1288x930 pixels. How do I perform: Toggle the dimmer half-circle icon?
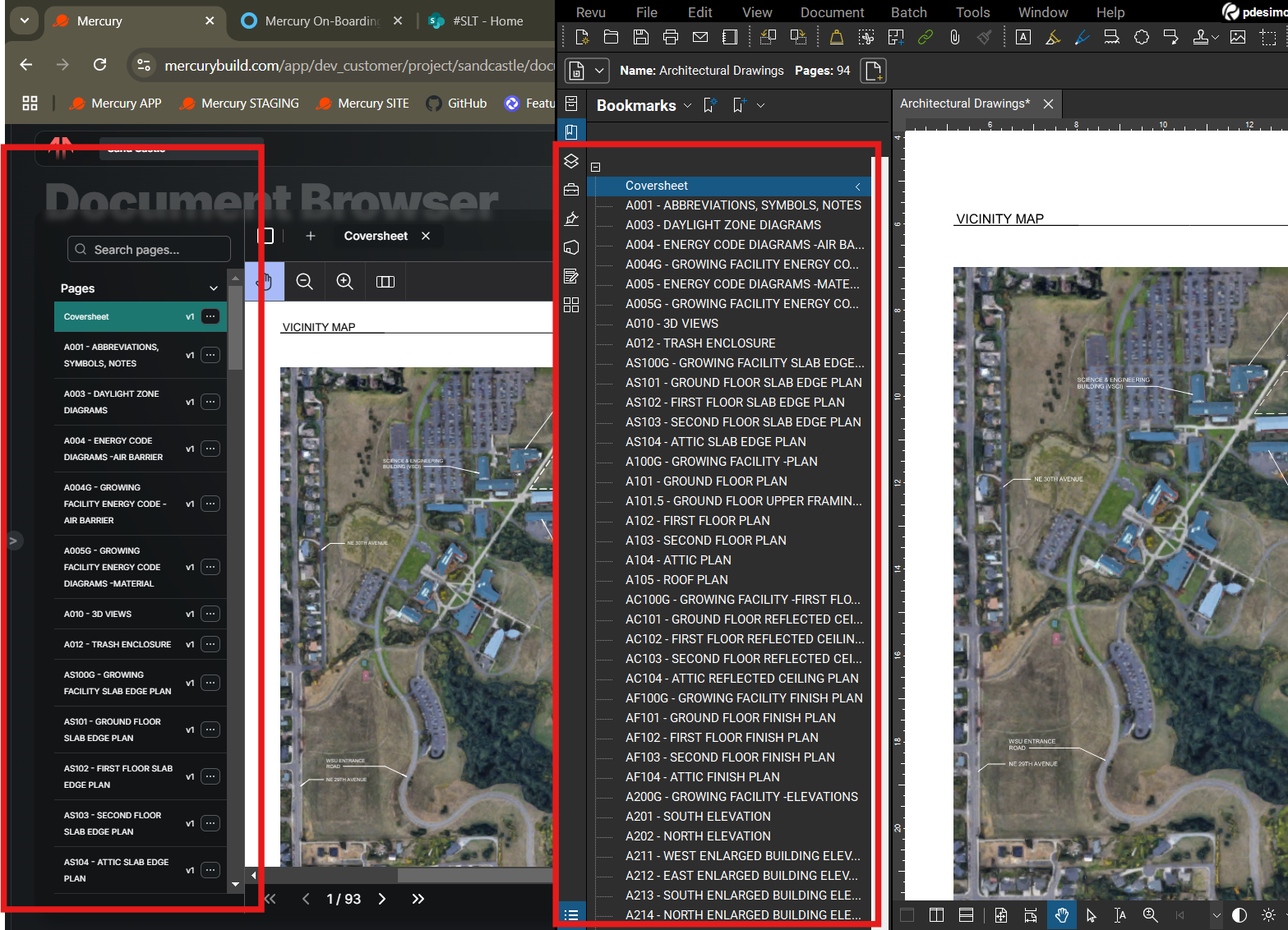click(1240, 915)
